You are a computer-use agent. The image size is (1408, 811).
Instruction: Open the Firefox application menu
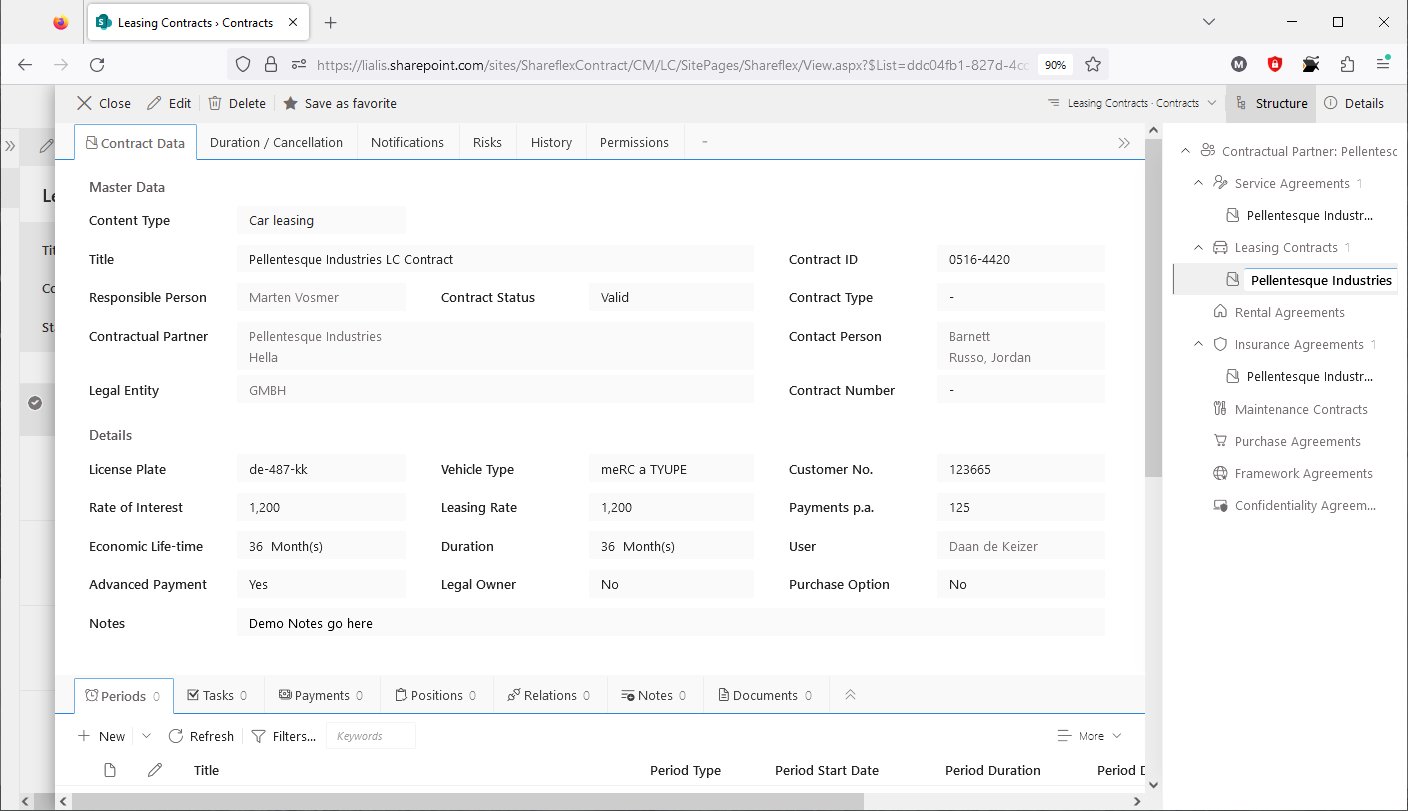[1383, 64]
